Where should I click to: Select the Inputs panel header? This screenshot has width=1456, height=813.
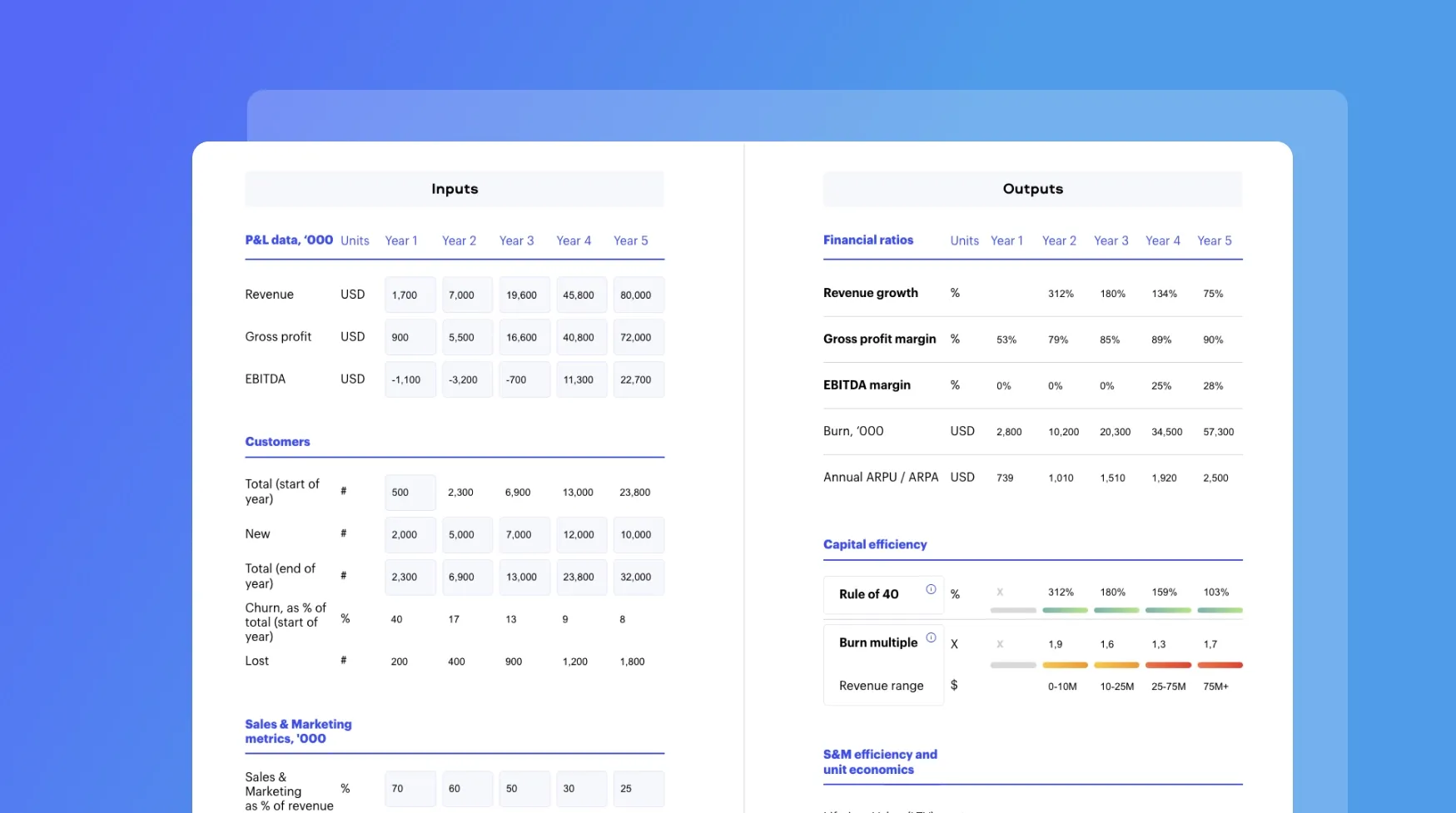coord(455,189)
